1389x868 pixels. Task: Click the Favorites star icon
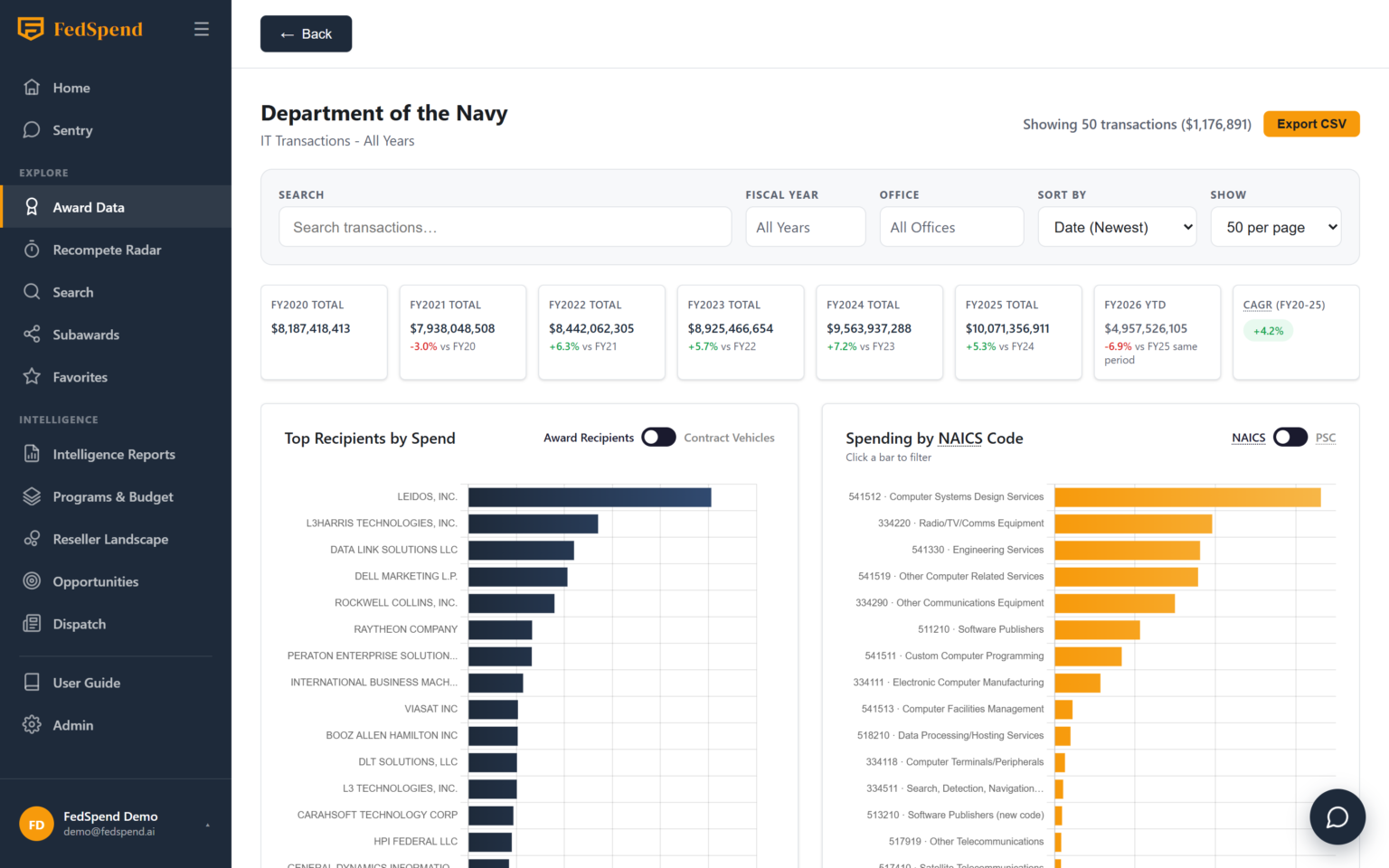(32, 377)
